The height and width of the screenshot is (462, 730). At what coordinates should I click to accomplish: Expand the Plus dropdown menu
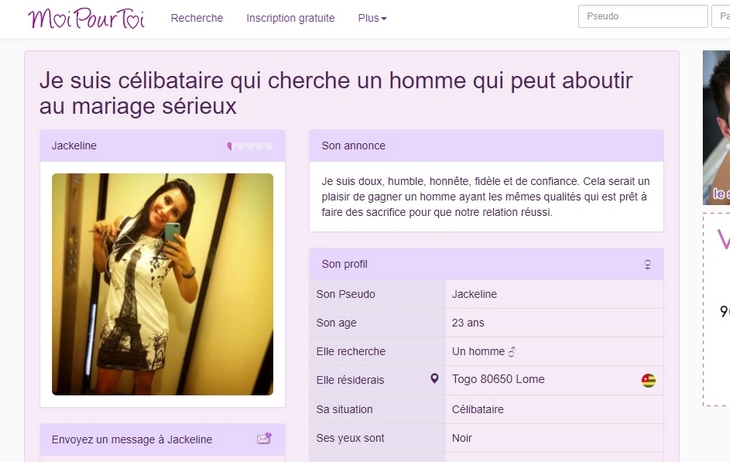372,18
